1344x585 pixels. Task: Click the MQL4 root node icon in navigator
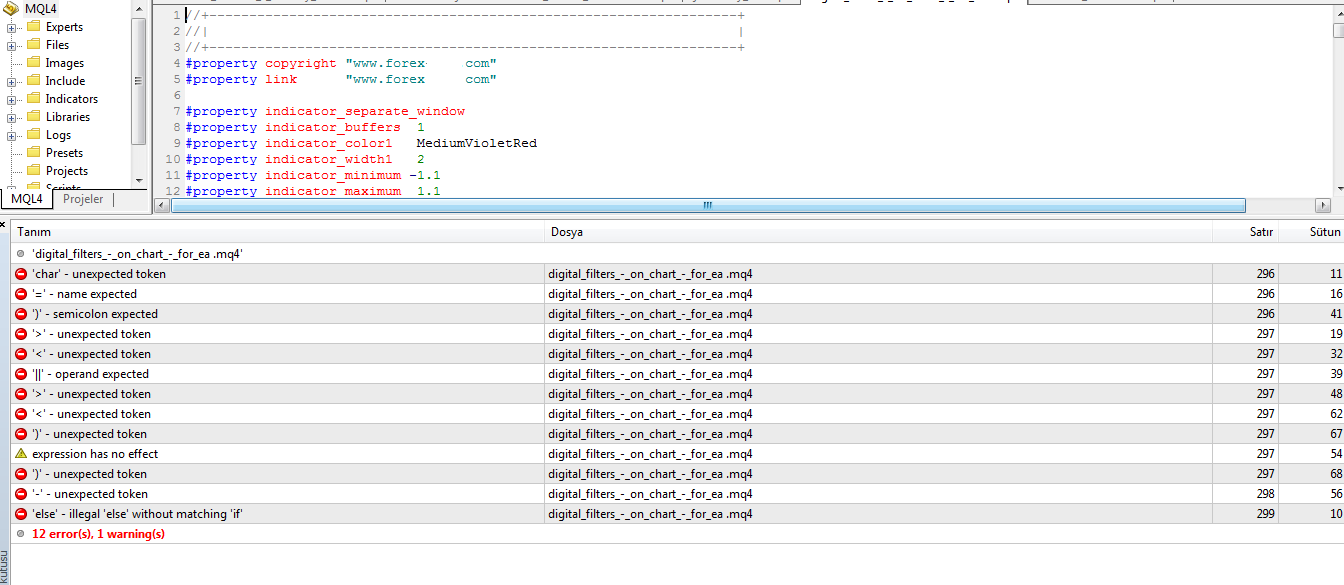coord(12,9)
